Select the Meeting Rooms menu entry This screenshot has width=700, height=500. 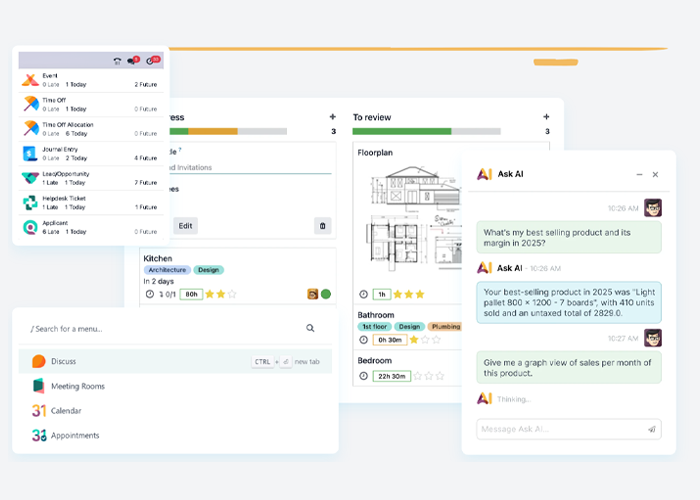[175, 386]
